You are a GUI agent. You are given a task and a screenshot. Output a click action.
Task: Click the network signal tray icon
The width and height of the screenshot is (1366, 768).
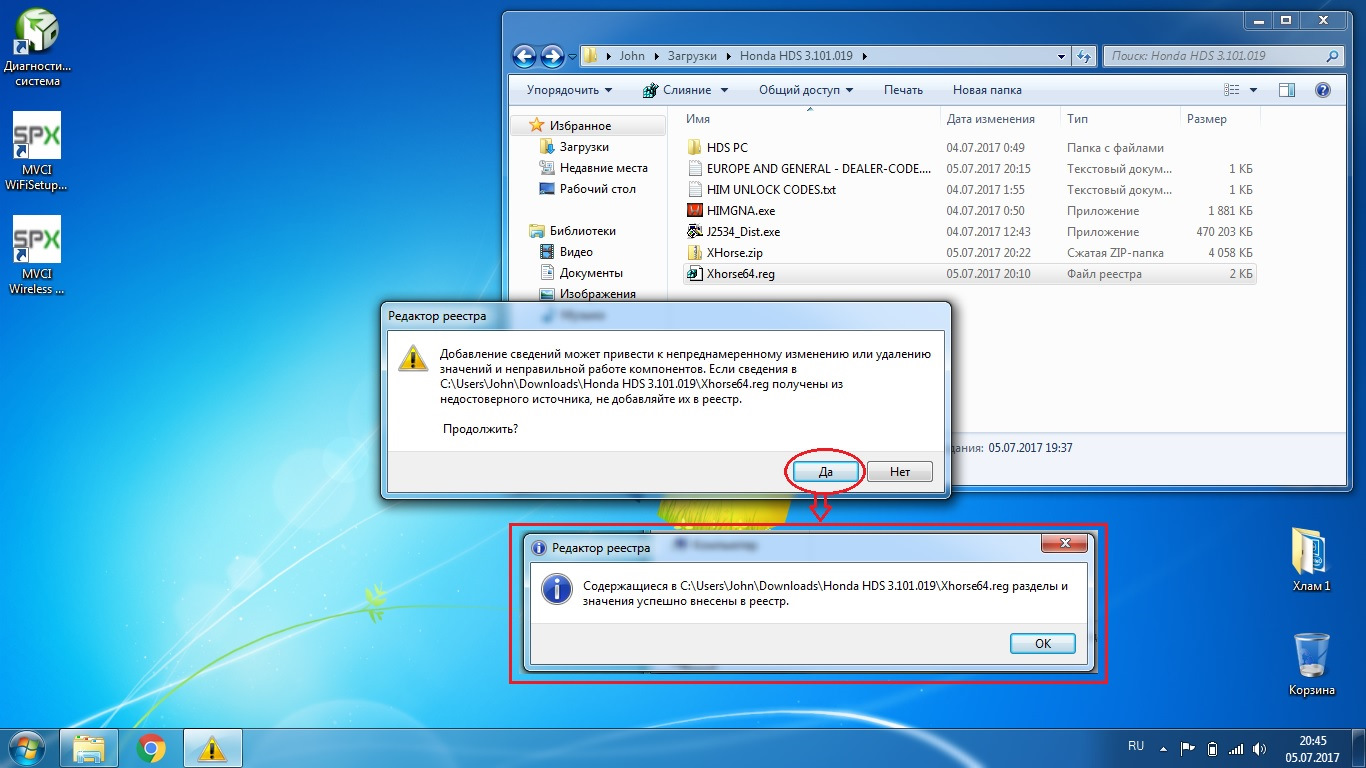pos(1236,748)
